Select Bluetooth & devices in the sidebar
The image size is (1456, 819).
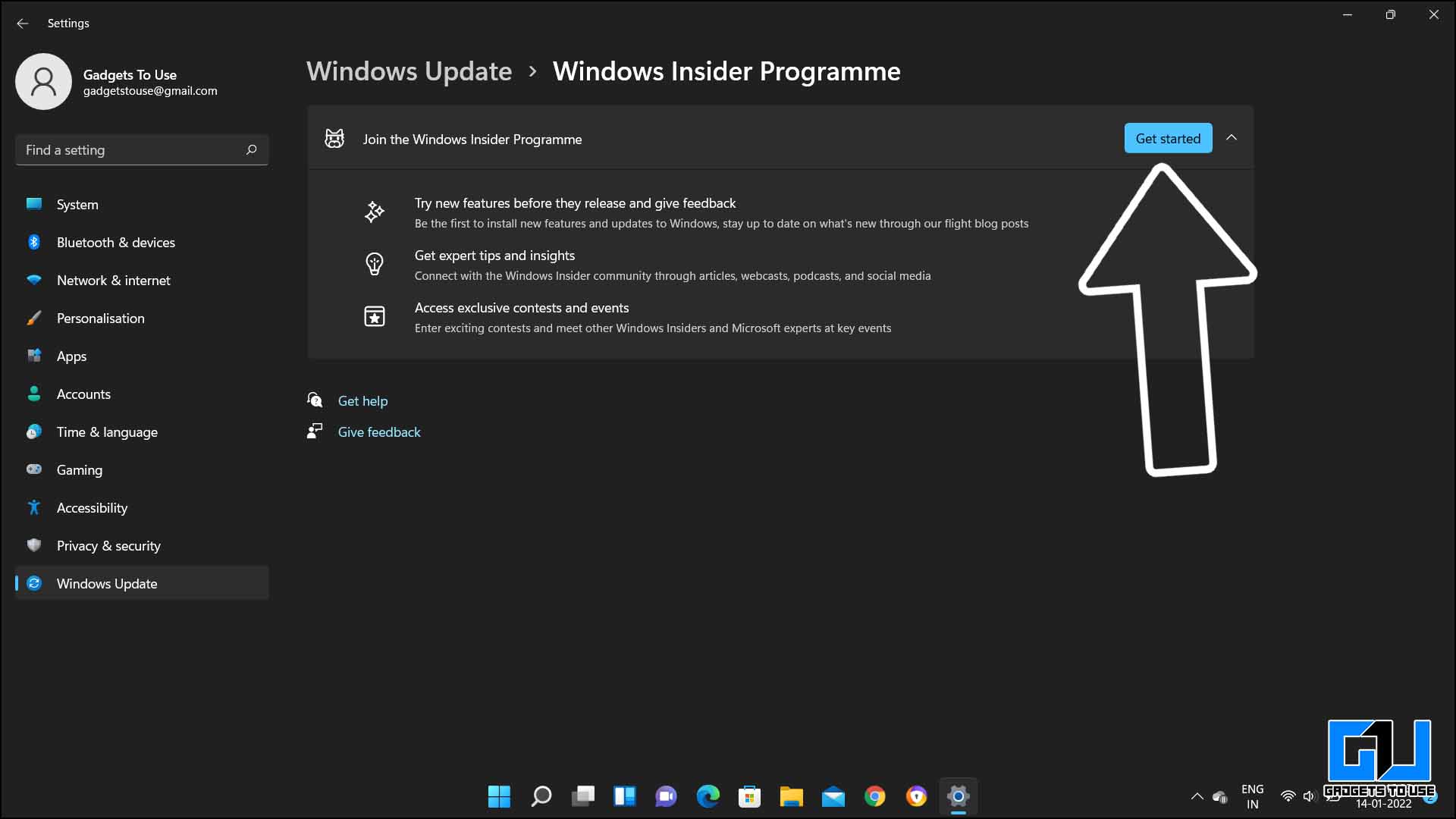116,242
